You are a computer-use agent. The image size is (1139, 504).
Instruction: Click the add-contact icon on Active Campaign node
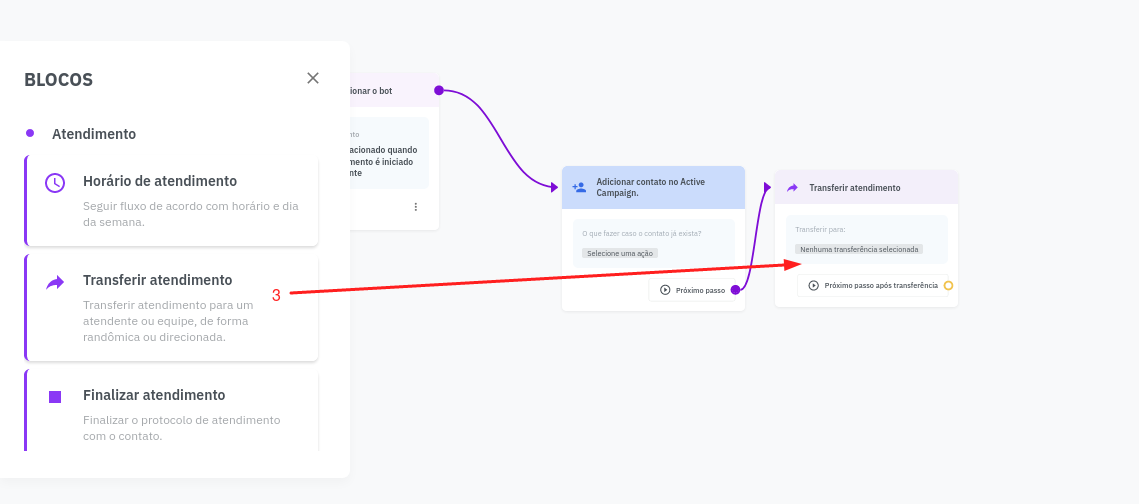click(579, 187)
